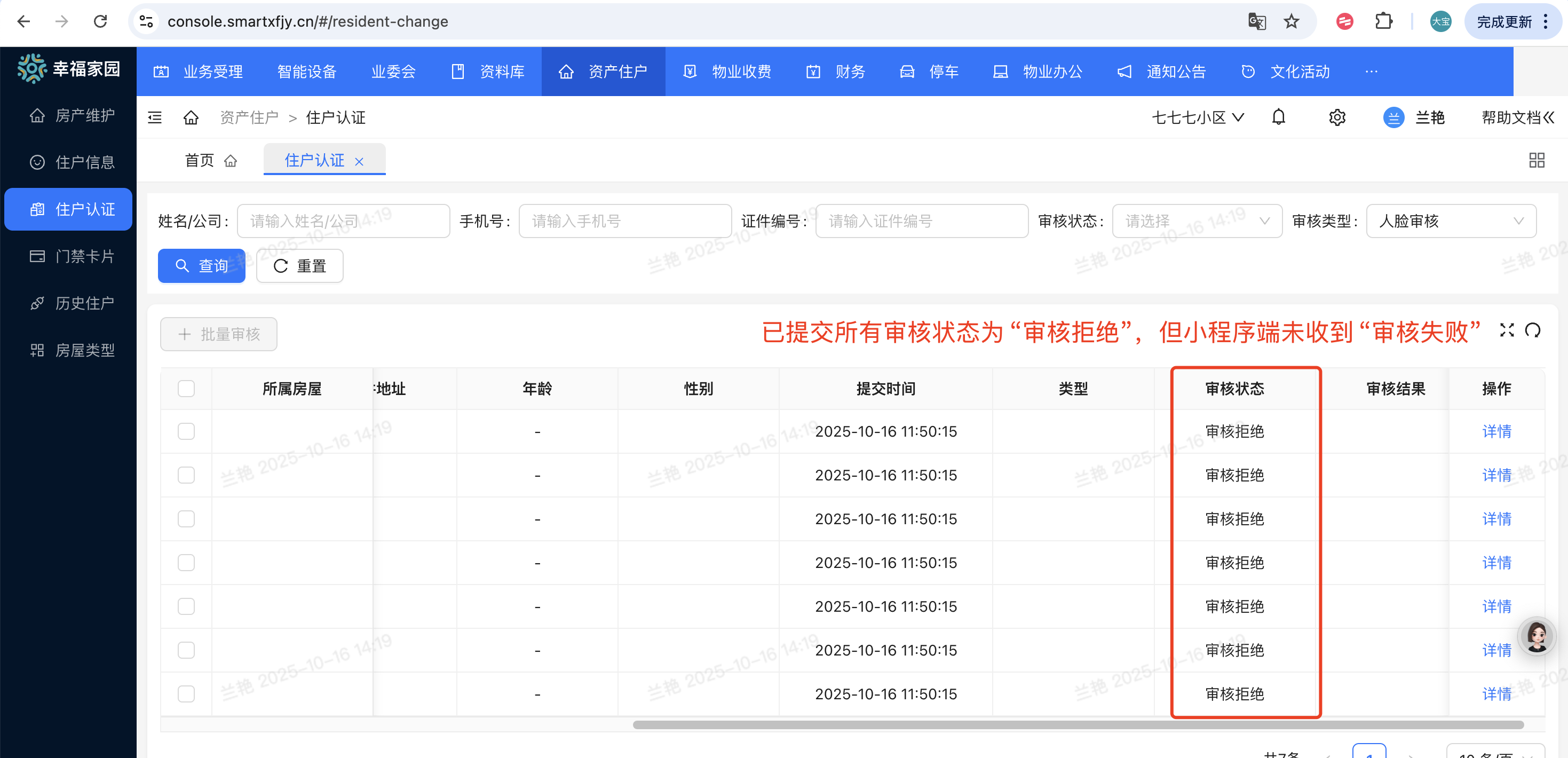Image resolution: width=1568 pixels, height=758 pixels.
Task: Open 历史住户 in the sidebar
Action: point(68,303)
